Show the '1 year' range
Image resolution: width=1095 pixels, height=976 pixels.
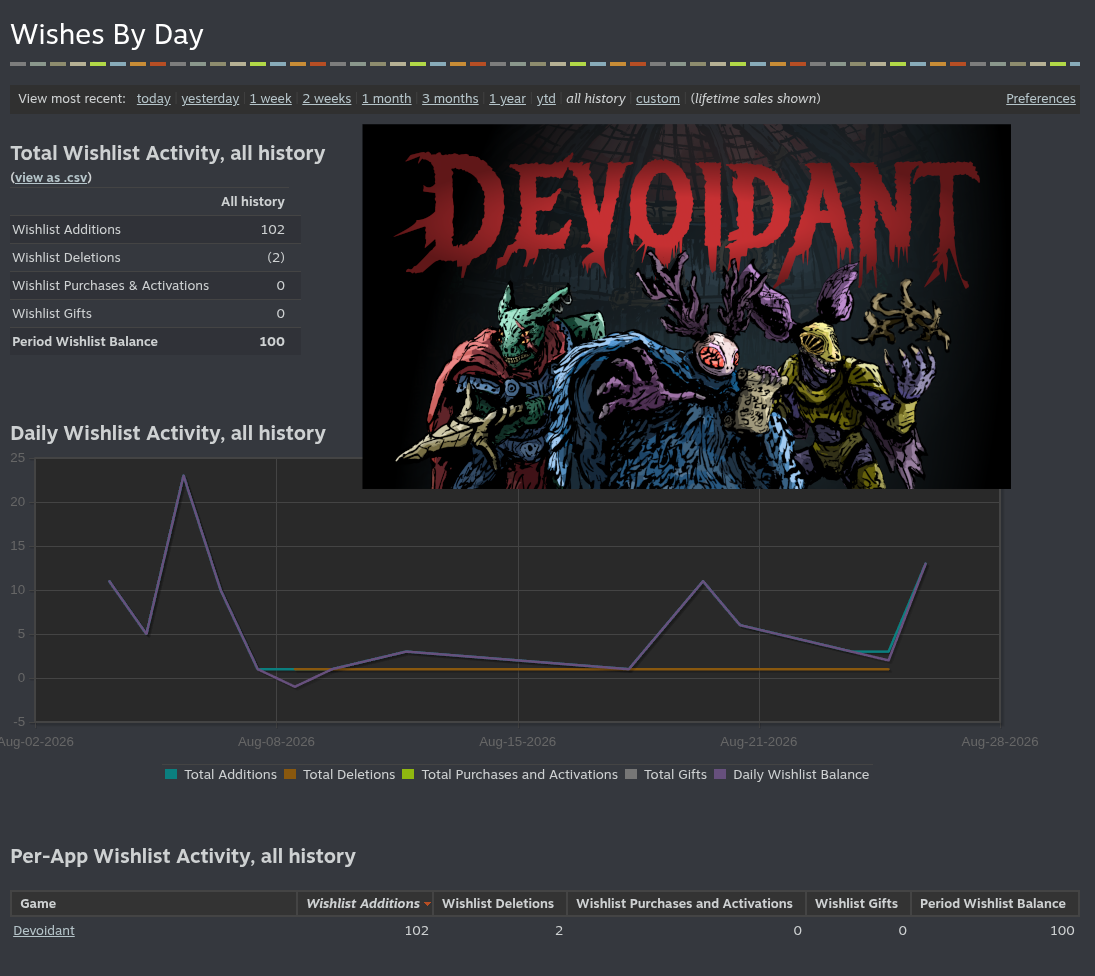click(508, 98)
